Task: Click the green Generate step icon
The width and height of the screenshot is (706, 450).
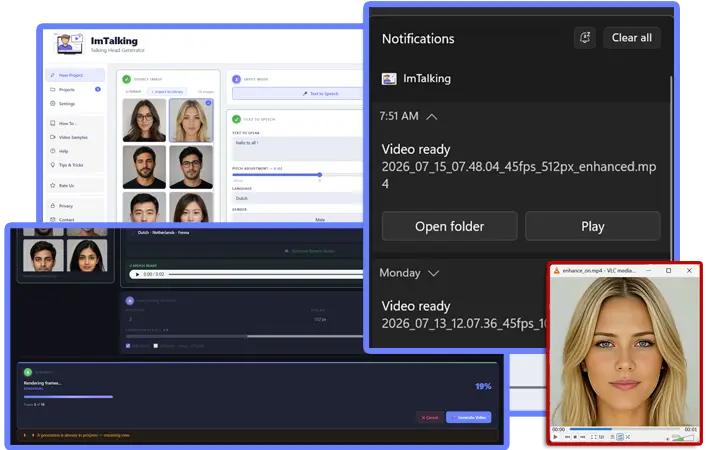Action: tap(28, 372)
